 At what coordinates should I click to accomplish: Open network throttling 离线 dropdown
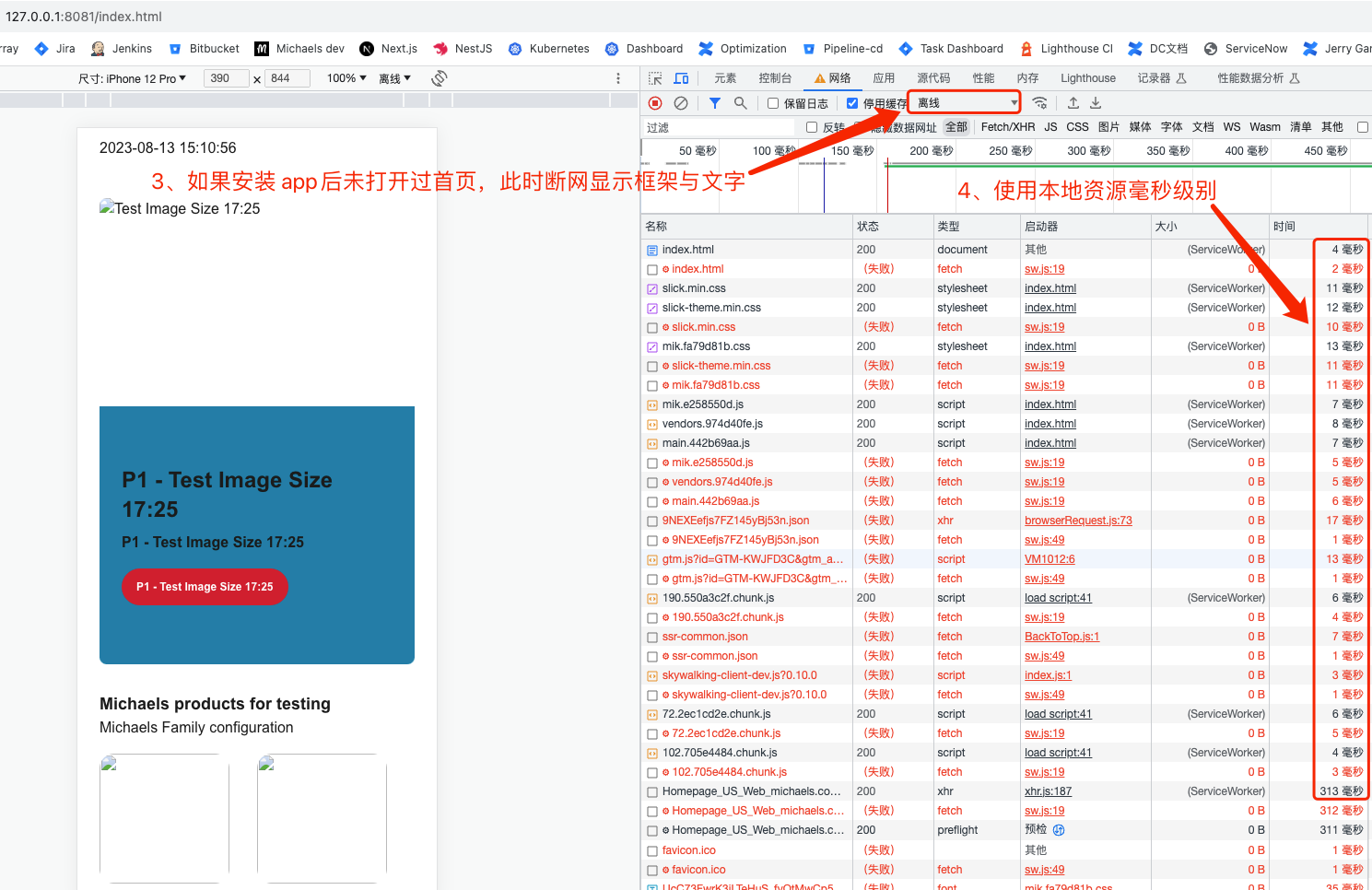[x=965, y=102]
